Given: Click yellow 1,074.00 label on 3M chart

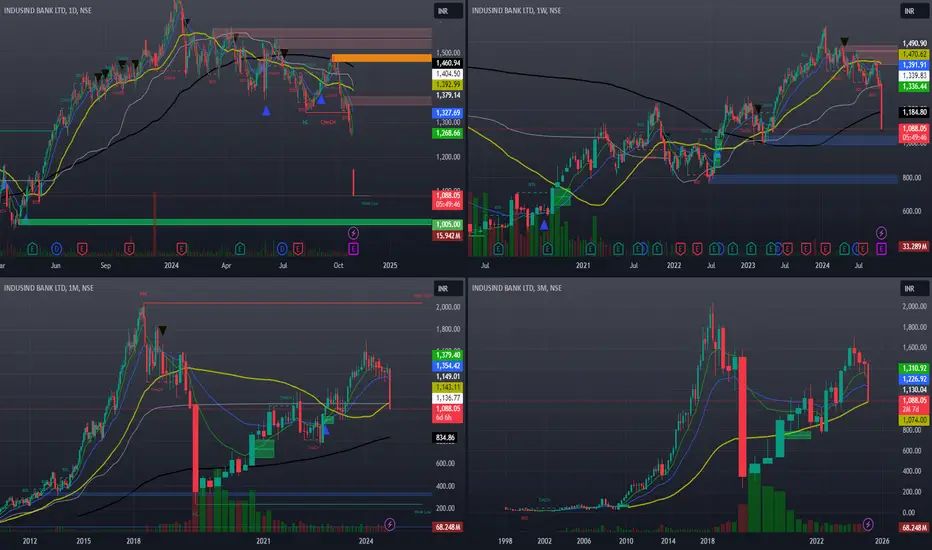Looking at the screenshot, I should [x=914, y=420].
